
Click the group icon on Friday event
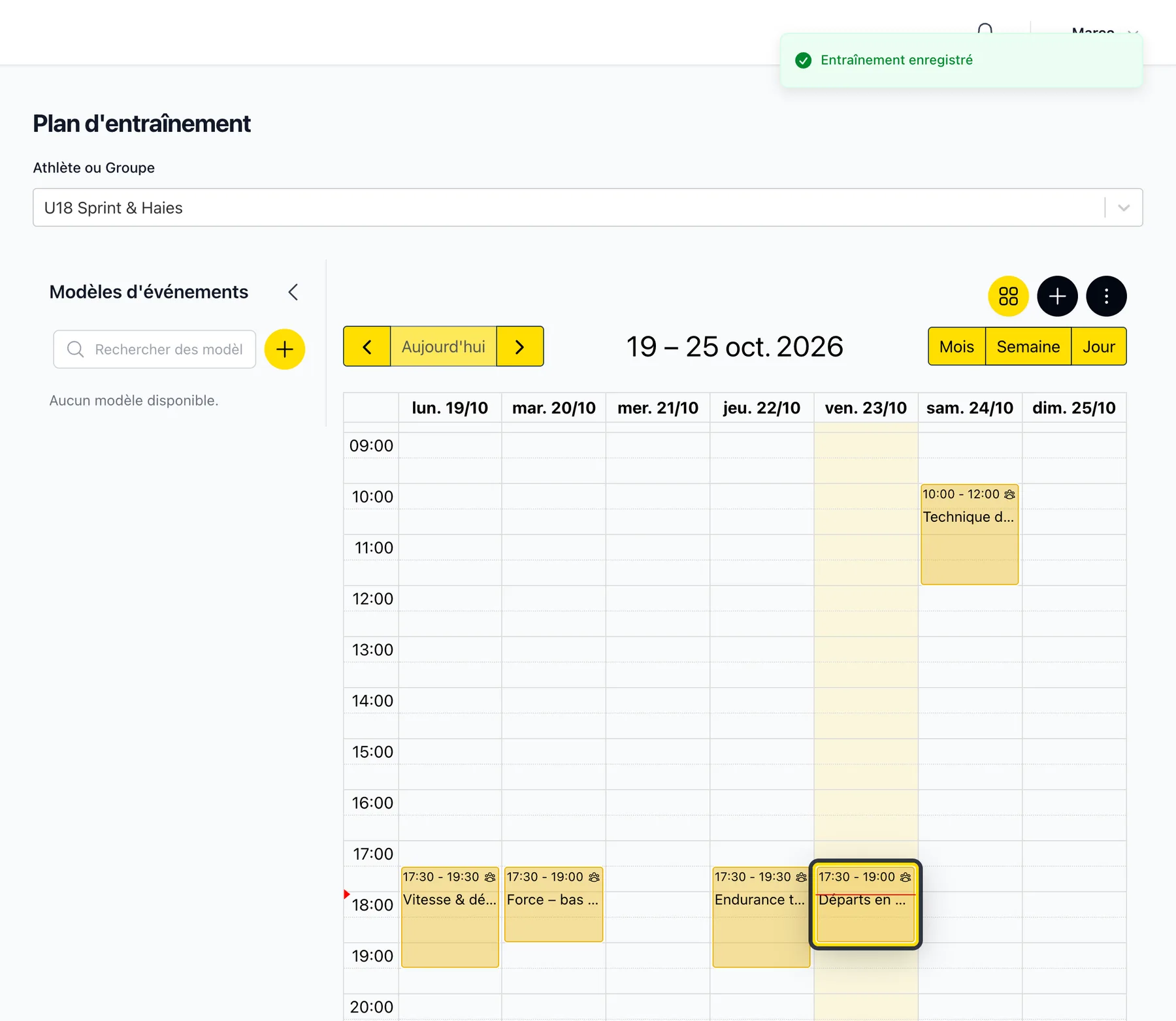click(906, 877)
